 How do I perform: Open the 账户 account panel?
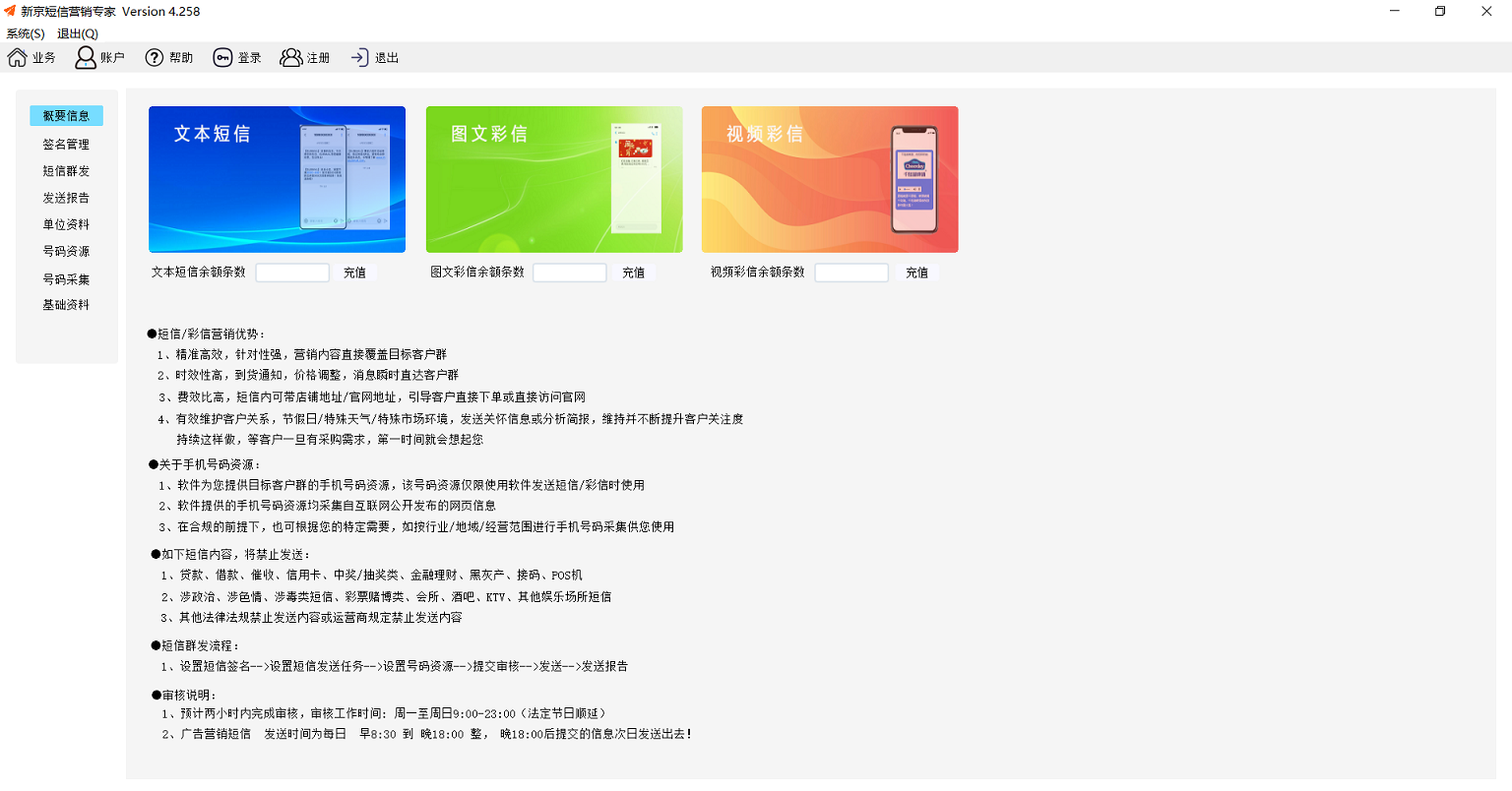[99, 57]
